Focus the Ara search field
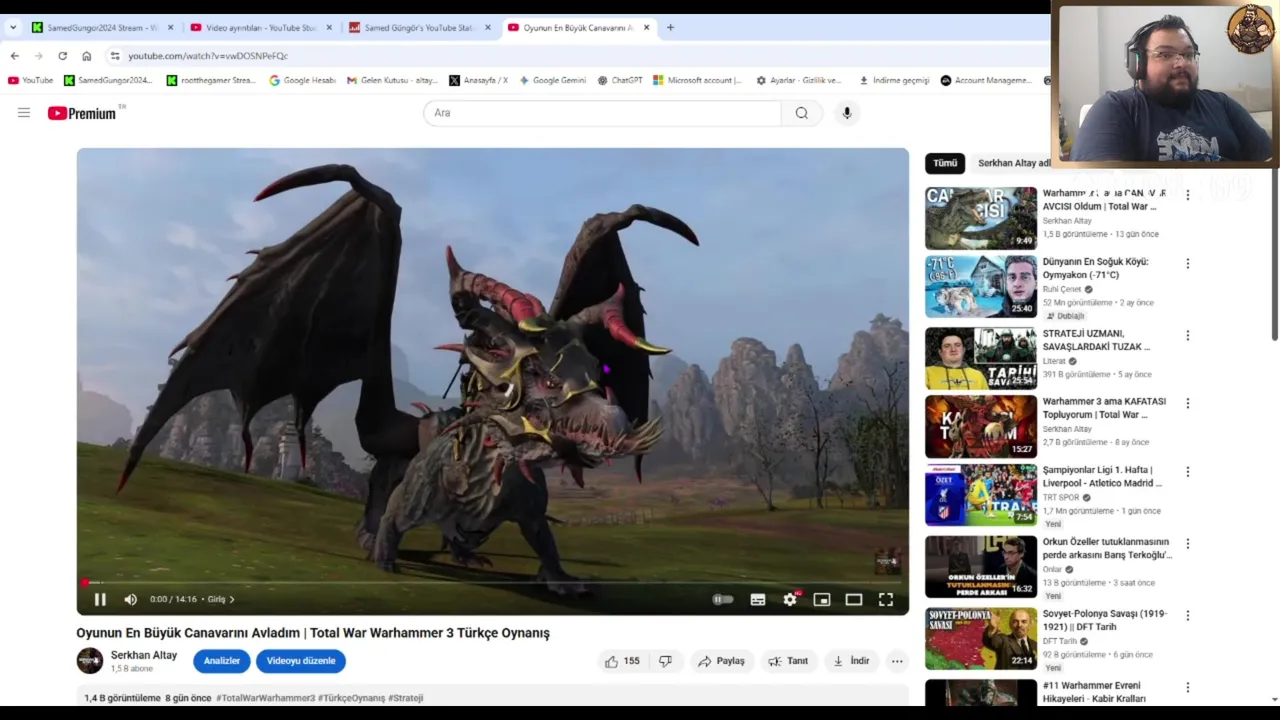1280x720 pixels. point(602,113)
